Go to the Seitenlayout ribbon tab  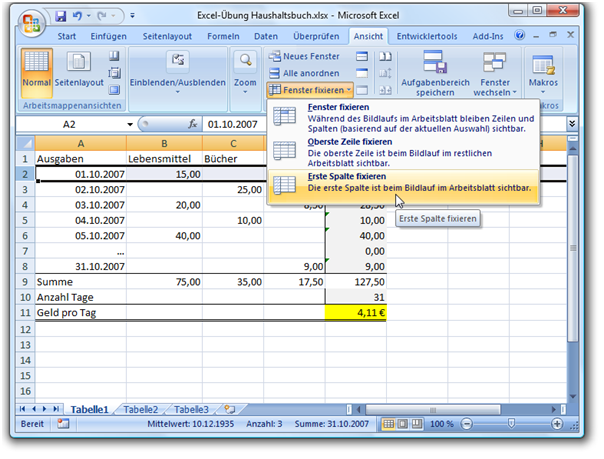point(167,36)
